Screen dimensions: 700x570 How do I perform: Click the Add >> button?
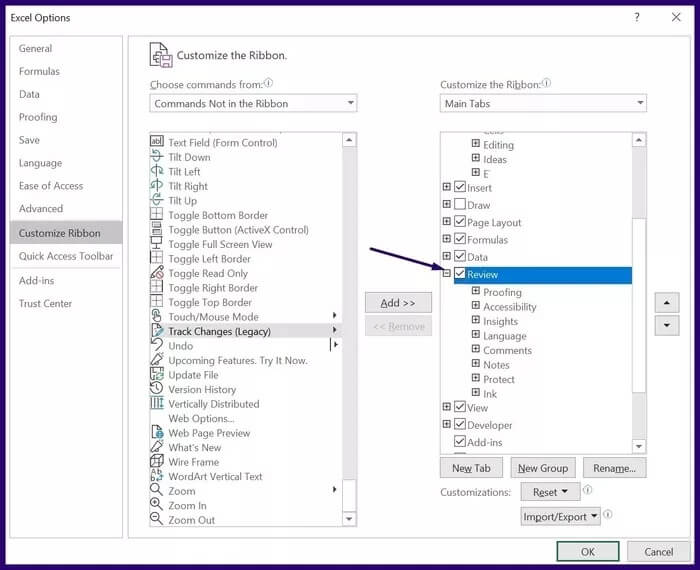[398, 303]
